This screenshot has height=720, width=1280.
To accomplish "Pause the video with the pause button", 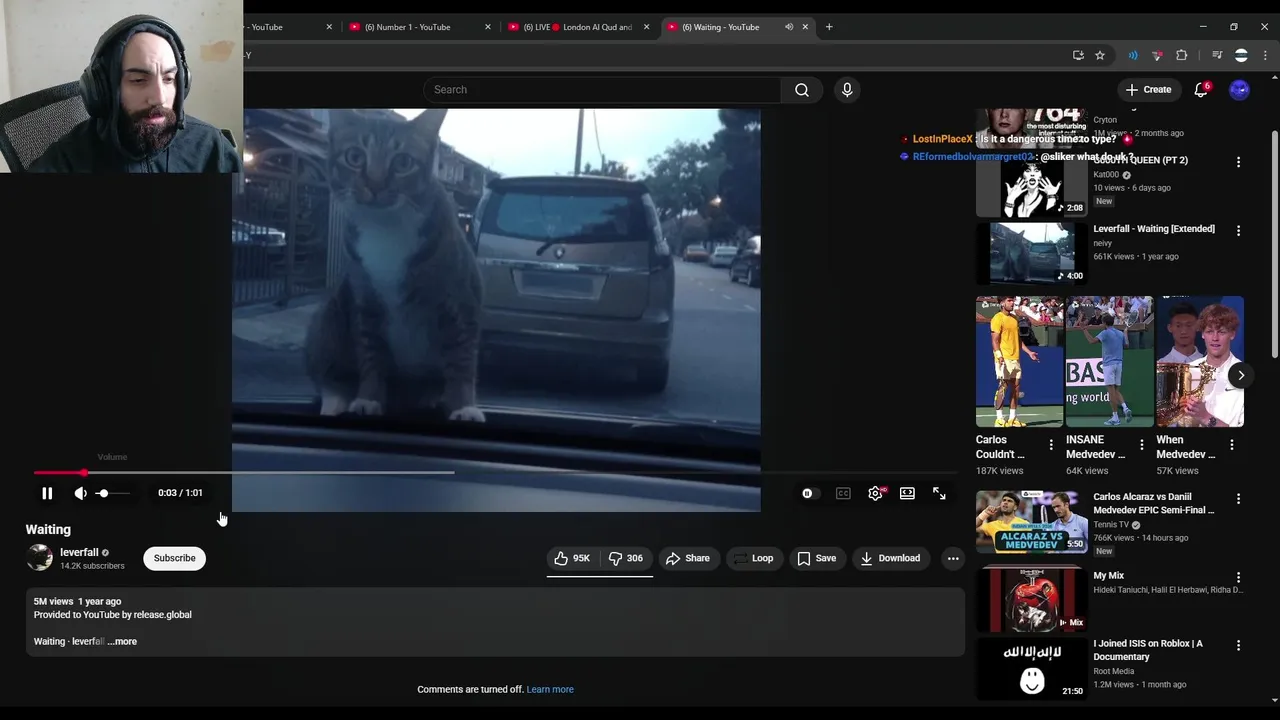I will 47,493.
